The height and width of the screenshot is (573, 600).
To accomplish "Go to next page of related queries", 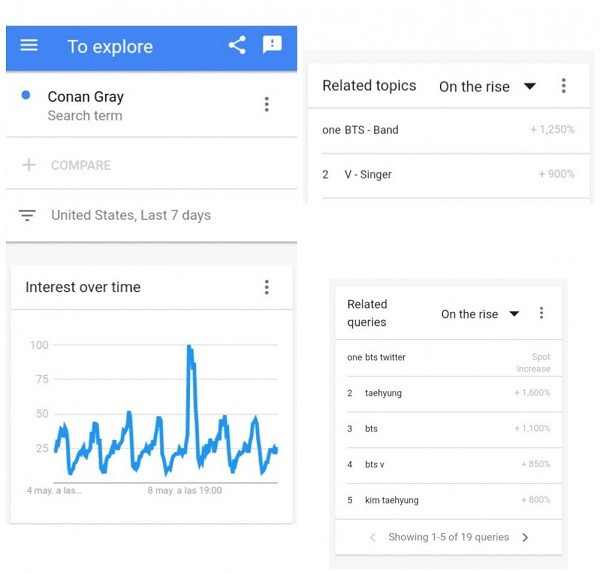I will coord(525,537).
